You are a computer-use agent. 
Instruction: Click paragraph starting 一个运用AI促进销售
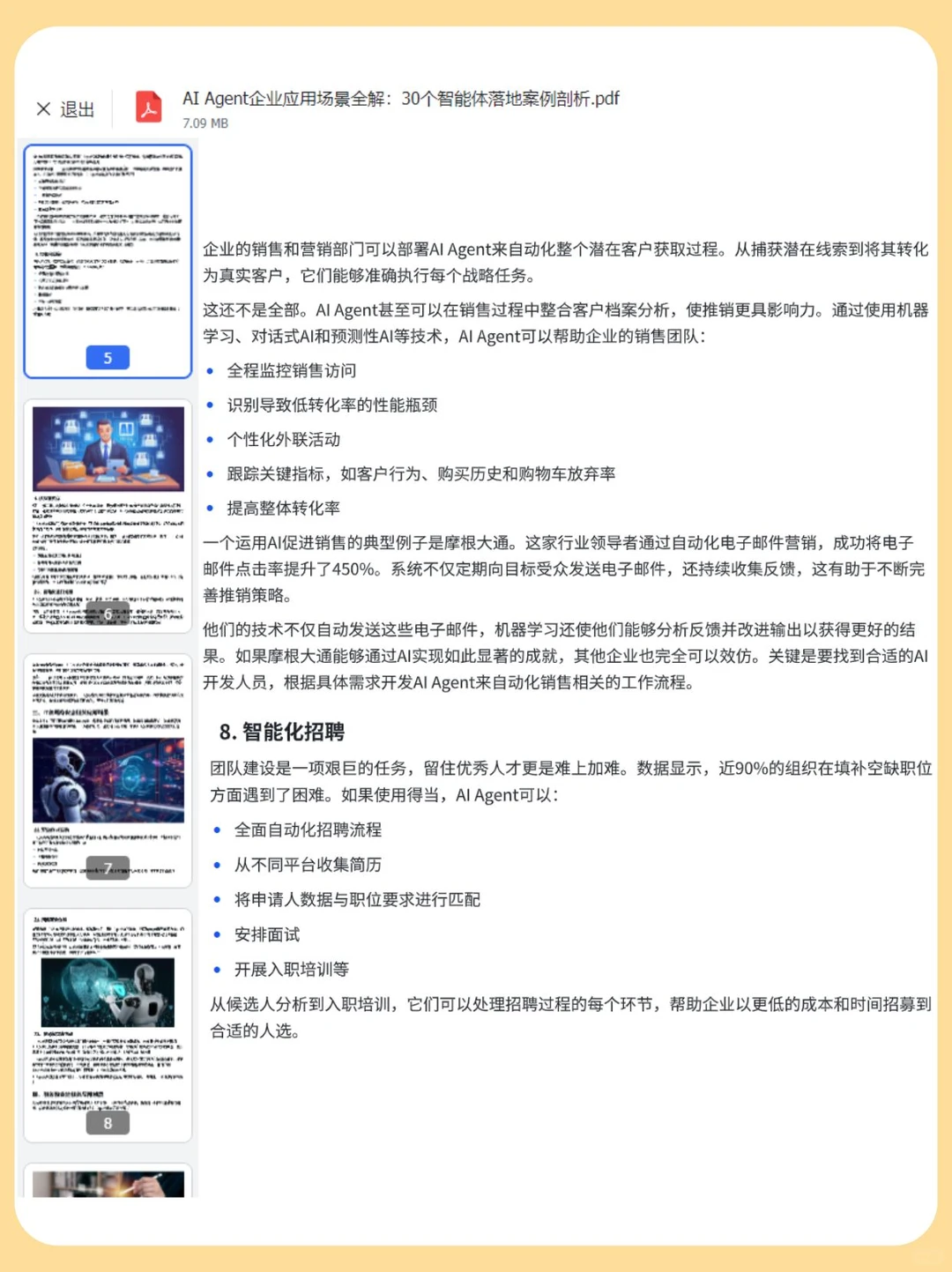(564, 569)
